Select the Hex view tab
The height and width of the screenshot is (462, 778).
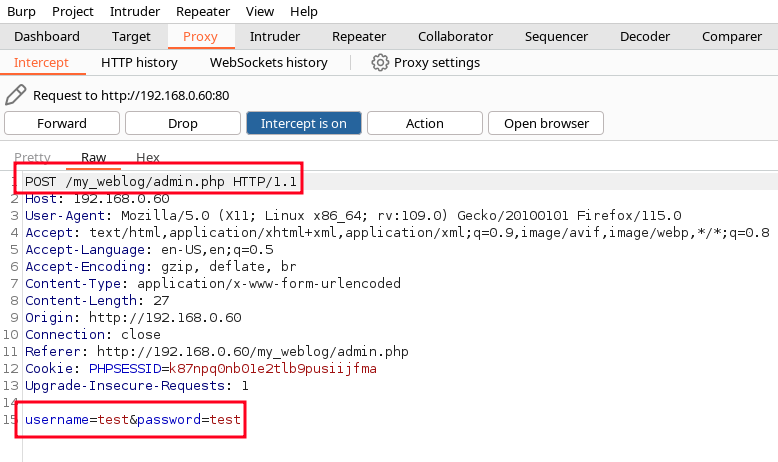[148, 157]
